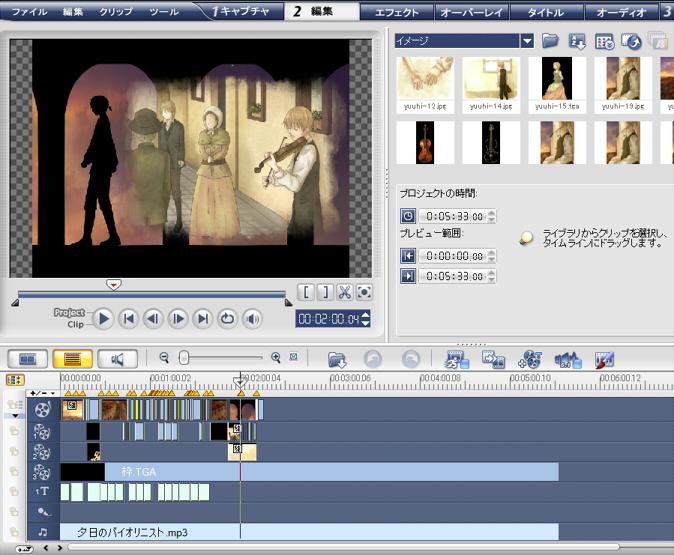Set Mark-out with right bracket button
Viewport: 674px width, 555px height.
coord(325,292)
